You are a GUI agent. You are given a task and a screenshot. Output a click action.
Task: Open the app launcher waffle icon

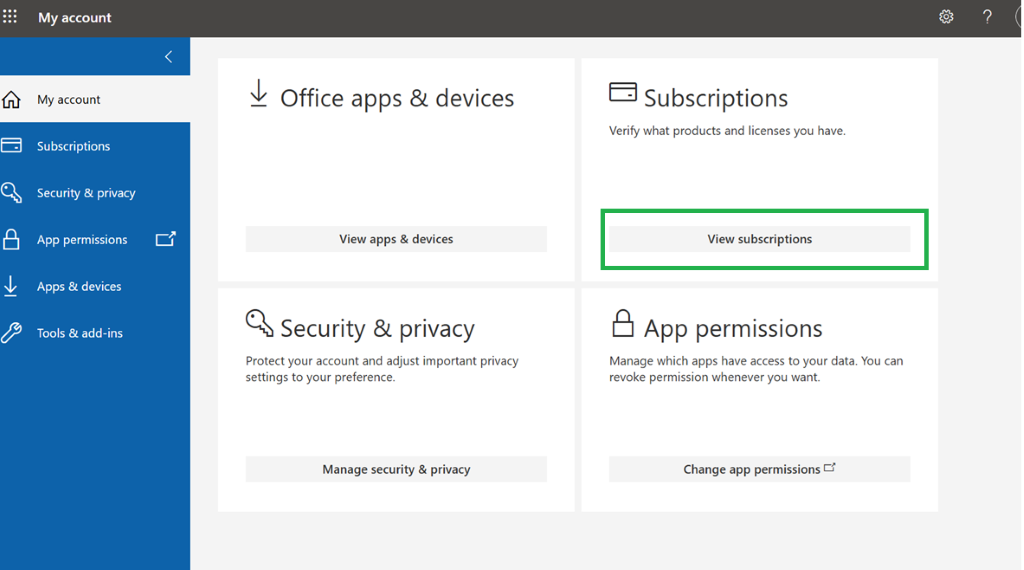tap(10, 16)
